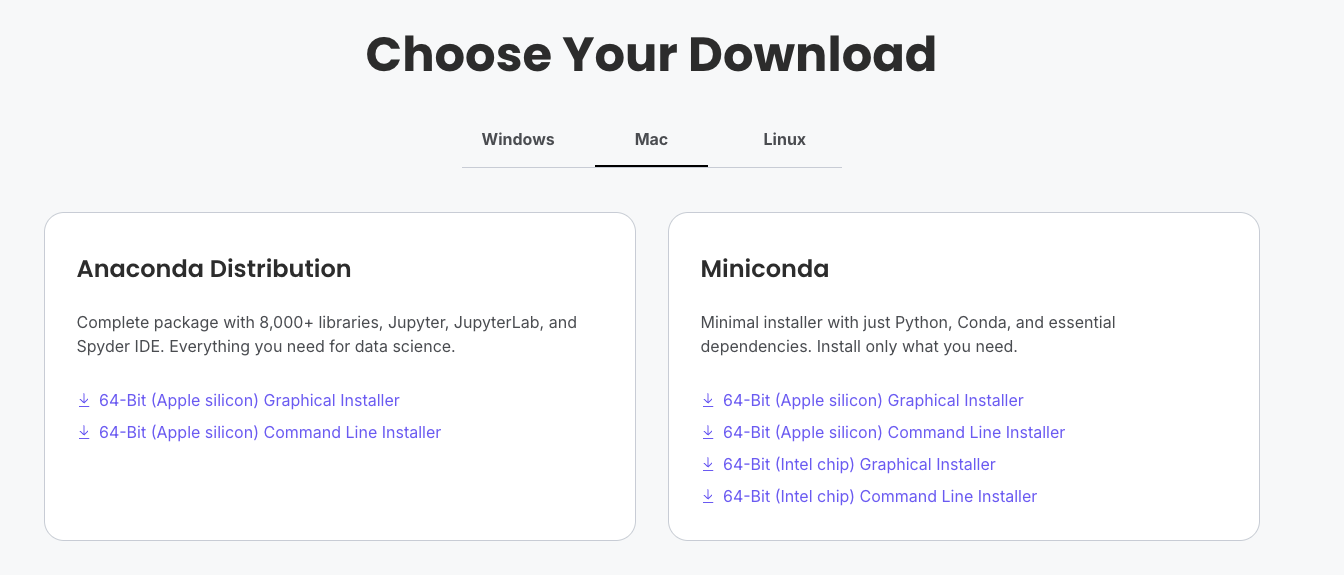Click the Anaconda Distribution description text
The height and width of the screenshot is (575, 1344).
point(327,335)
